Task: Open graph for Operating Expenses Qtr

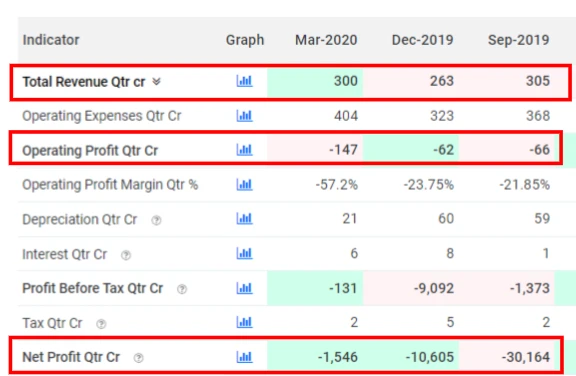Action: point(244,116)
